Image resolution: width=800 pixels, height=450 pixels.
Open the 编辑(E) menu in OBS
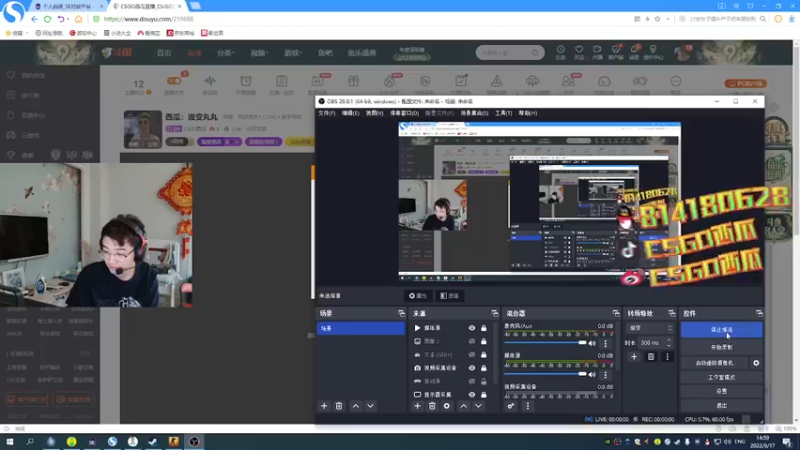[x=351, y=113]
